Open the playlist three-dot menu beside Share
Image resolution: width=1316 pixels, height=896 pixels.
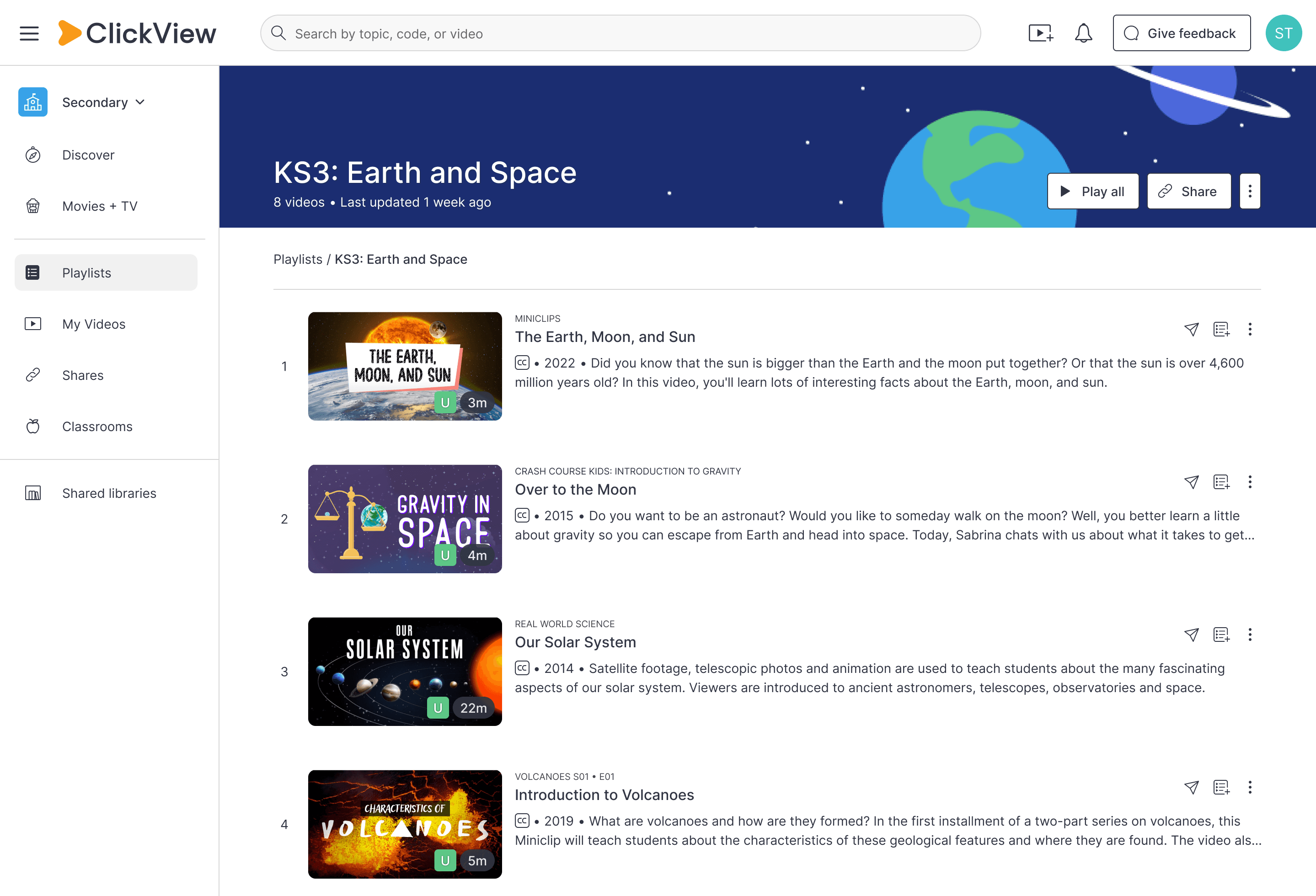pos(1250,191)
